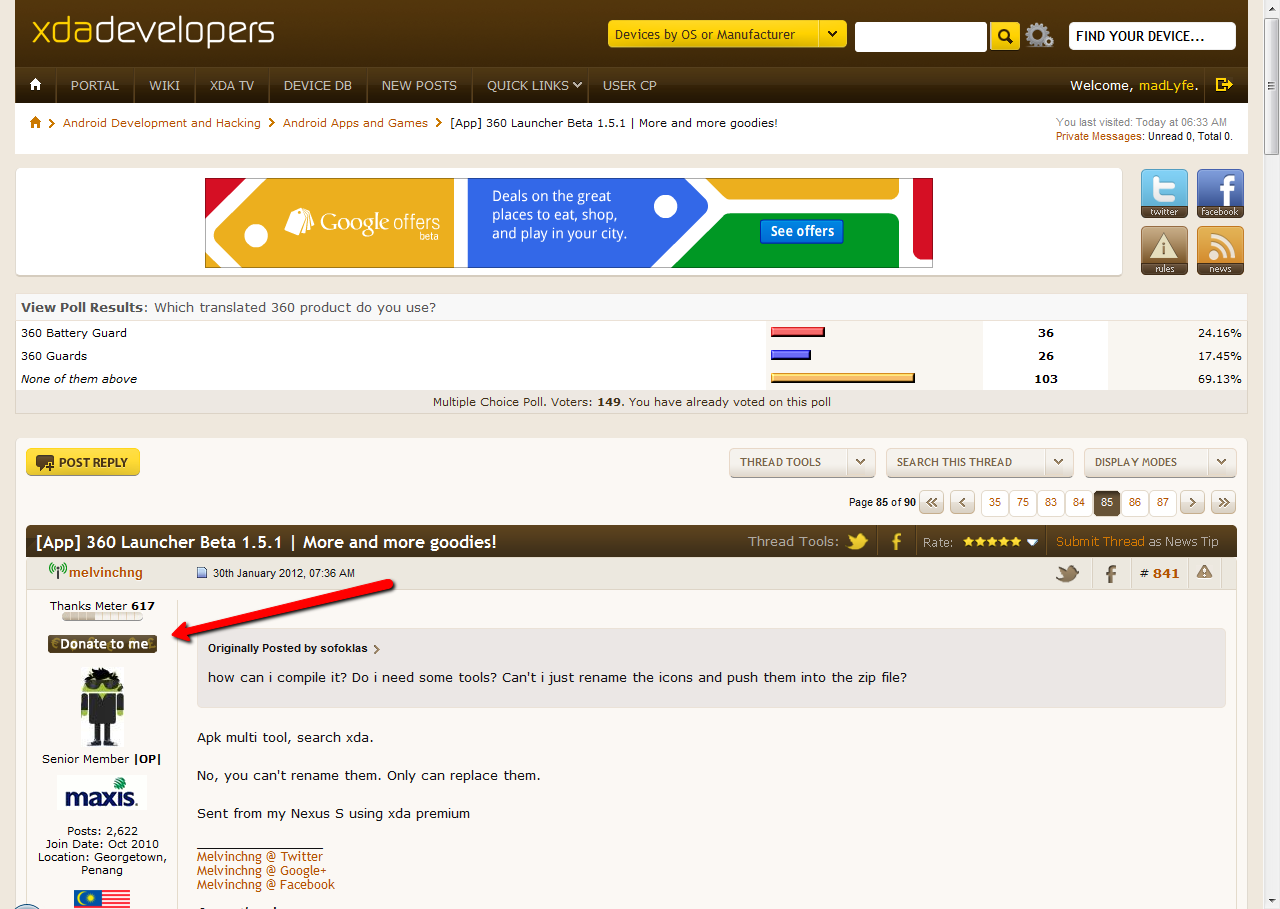Open the Display Modes dropdown
The image size is (1280, 909).
pyautogui.click(x=1160, y=463)
